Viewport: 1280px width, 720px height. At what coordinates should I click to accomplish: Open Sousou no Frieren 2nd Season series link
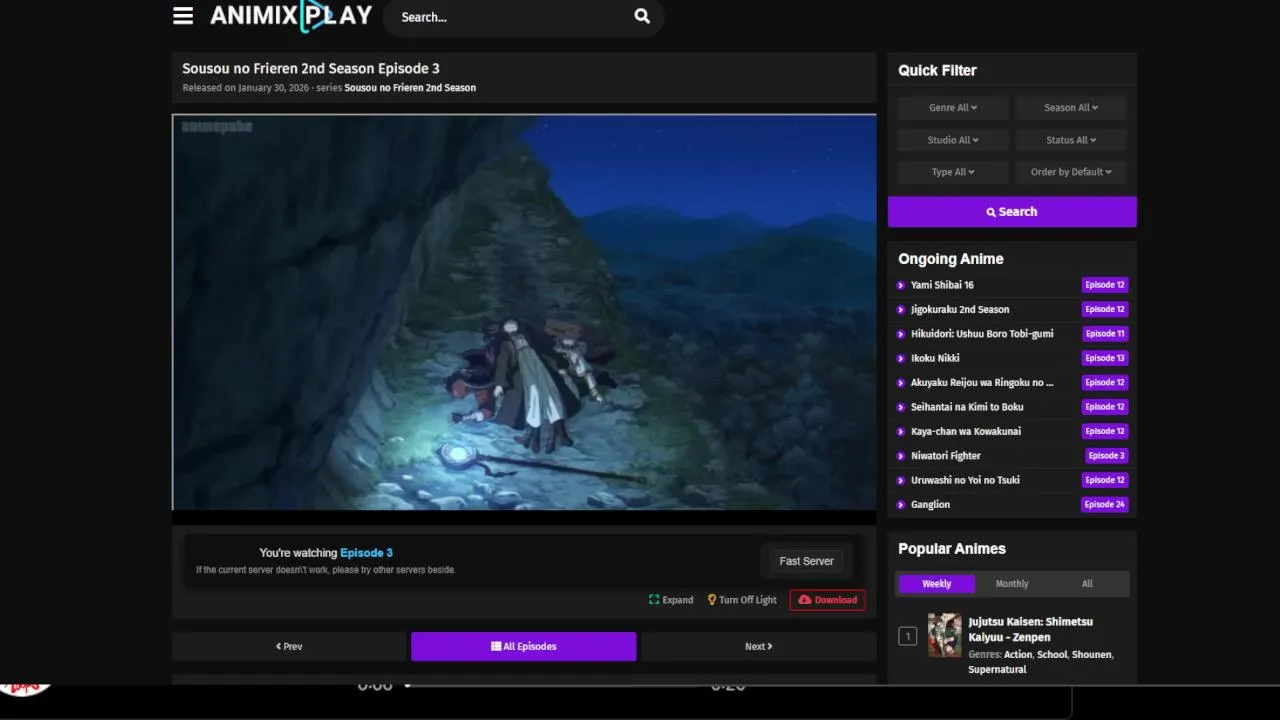[410, 88]
